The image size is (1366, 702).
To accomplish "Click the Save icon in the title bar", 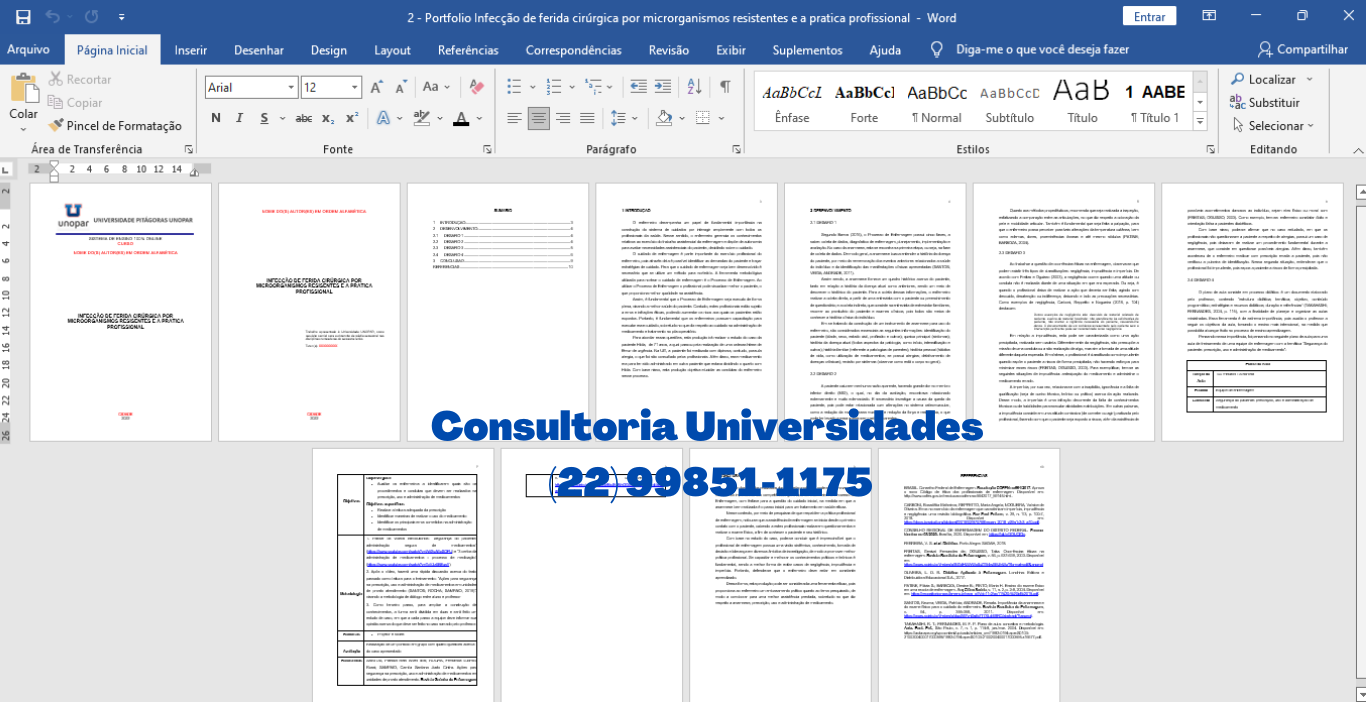I will click(x=23, y=17).
